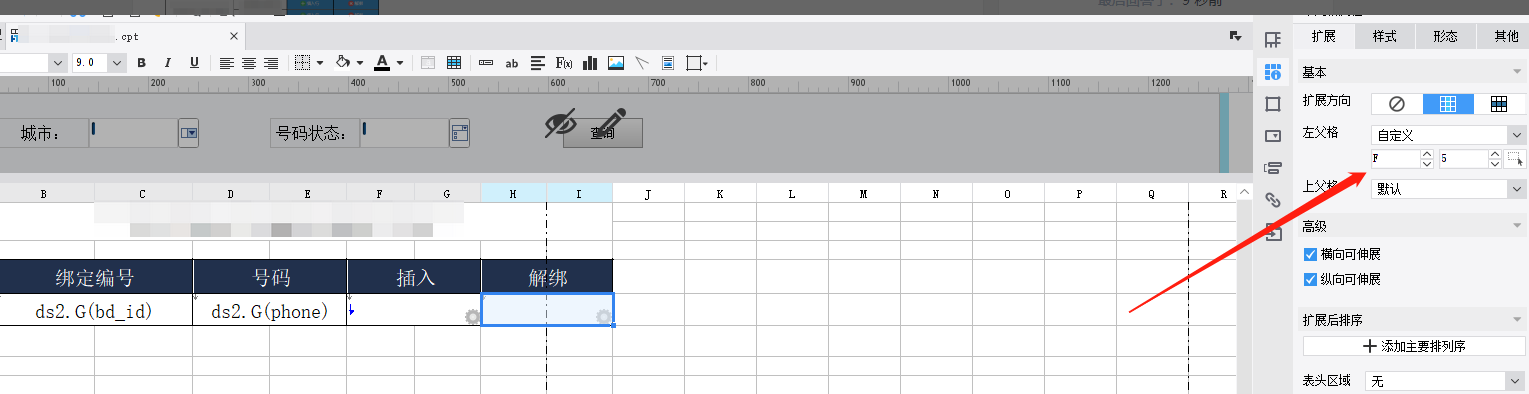Collapse the 扩展后排序 section
The image size is (1529, 394).
pyautogui.click(x=1517, y=320)
